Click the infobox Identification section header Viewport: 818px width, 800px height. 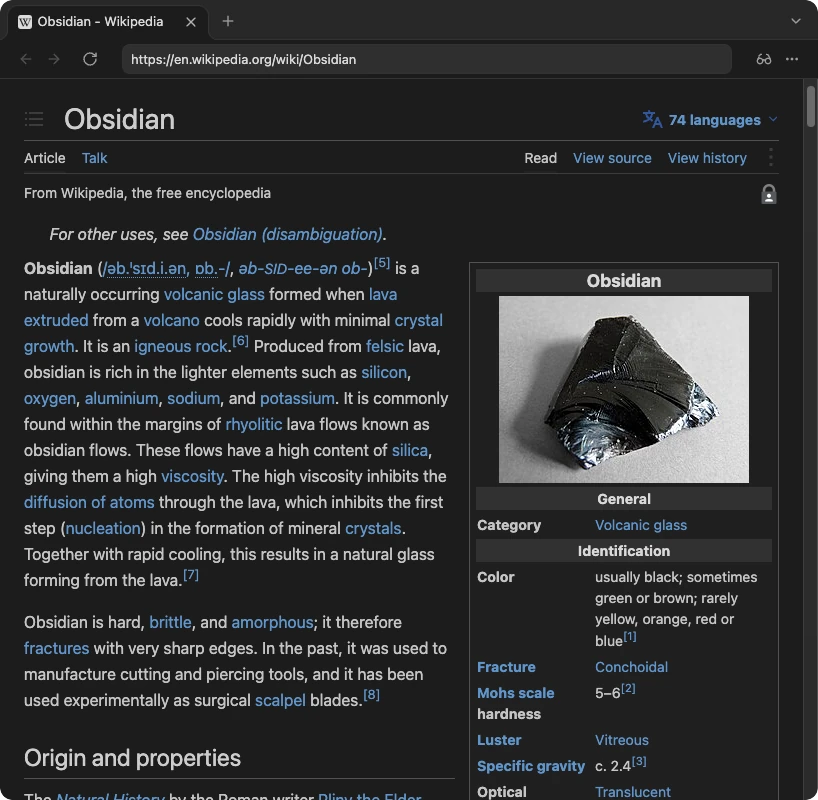(623, 552)
